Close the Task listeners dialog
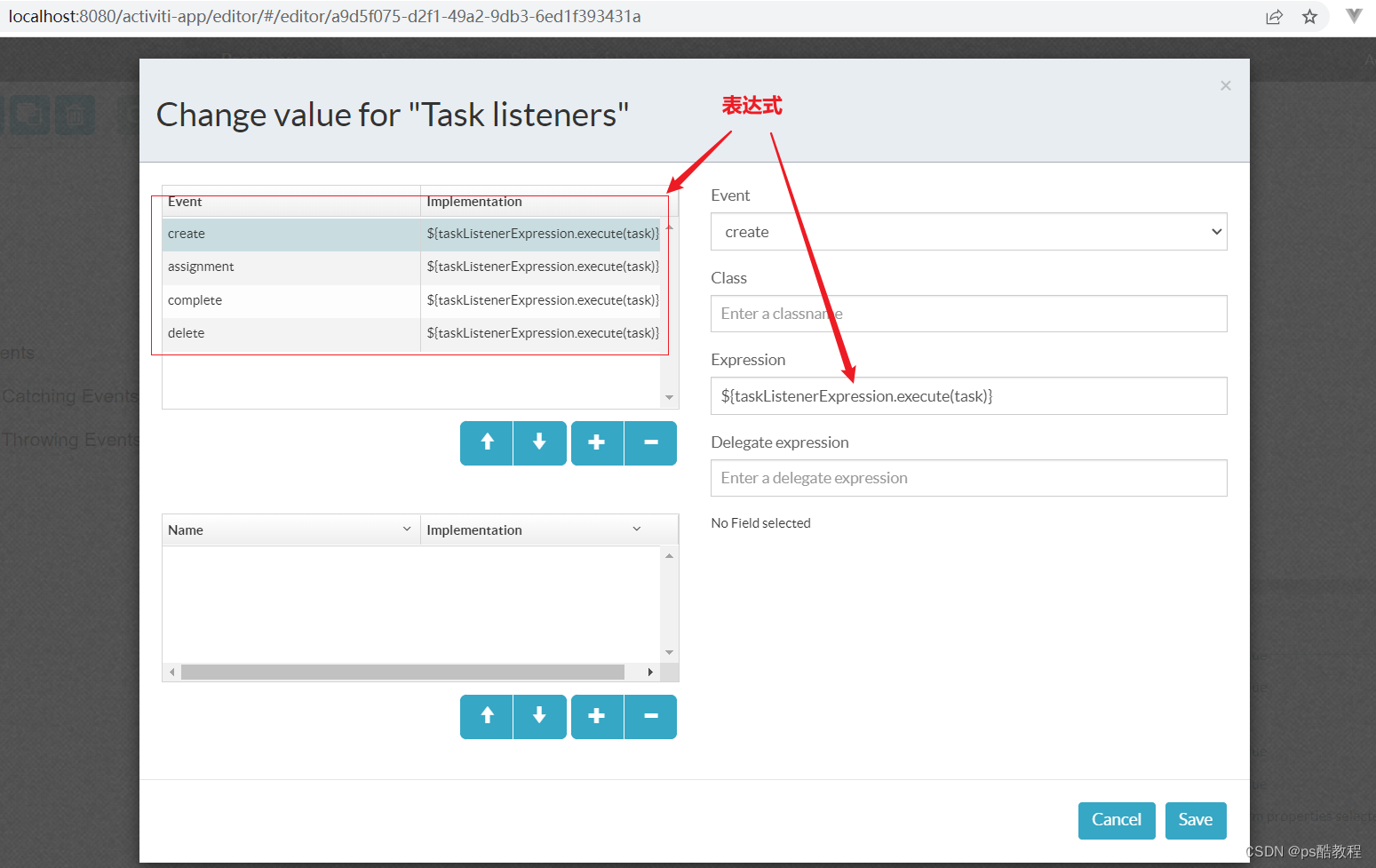This screenshot has height=868, width=1376. (x=1226, y=85)
